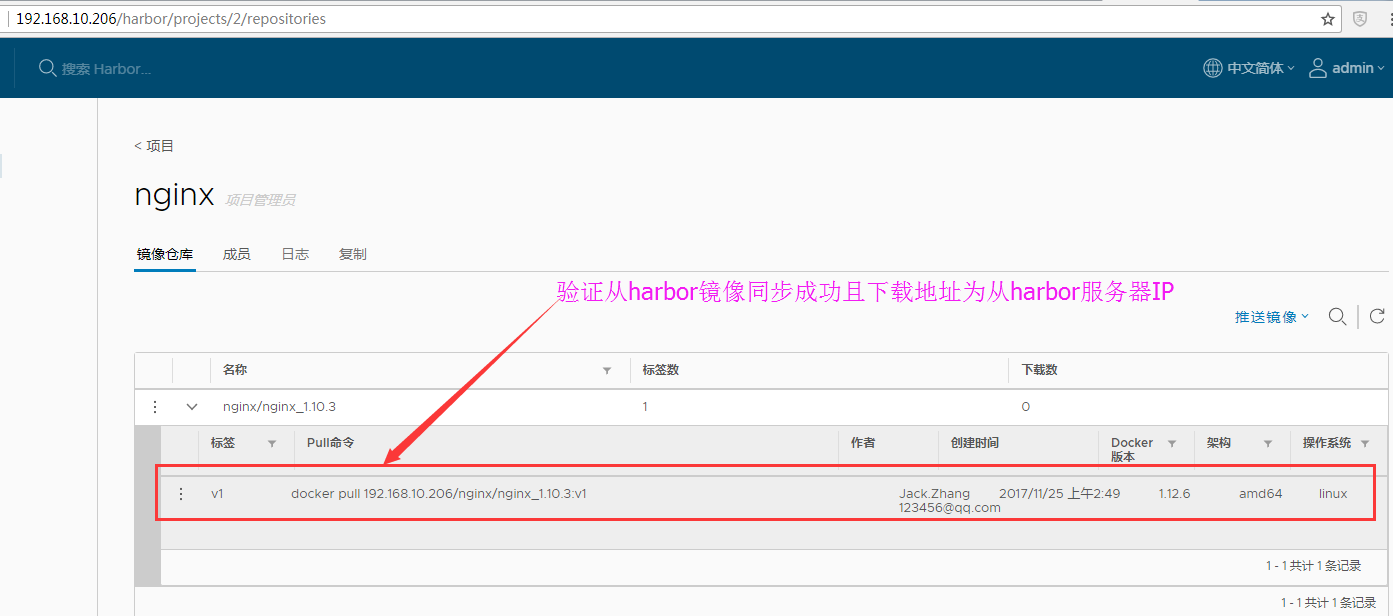The width and height of the screenshot is (1393, 616).
Task: Click the 项目管理员 role label
Action: 260,200
